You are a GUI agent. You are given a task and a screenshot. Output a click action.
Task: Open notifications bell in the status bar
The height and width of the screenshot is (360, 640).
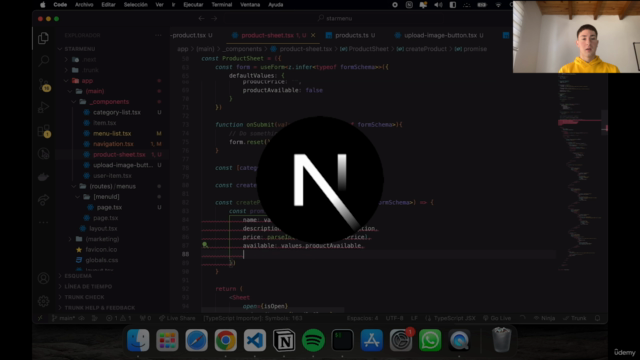click(x=598, y=318)
